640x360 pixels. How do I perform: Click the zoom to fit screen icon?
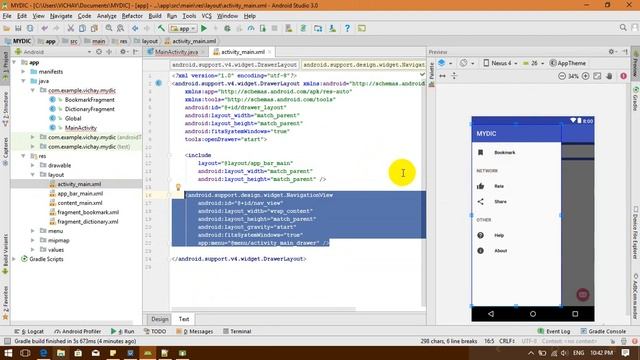[597, 76]
